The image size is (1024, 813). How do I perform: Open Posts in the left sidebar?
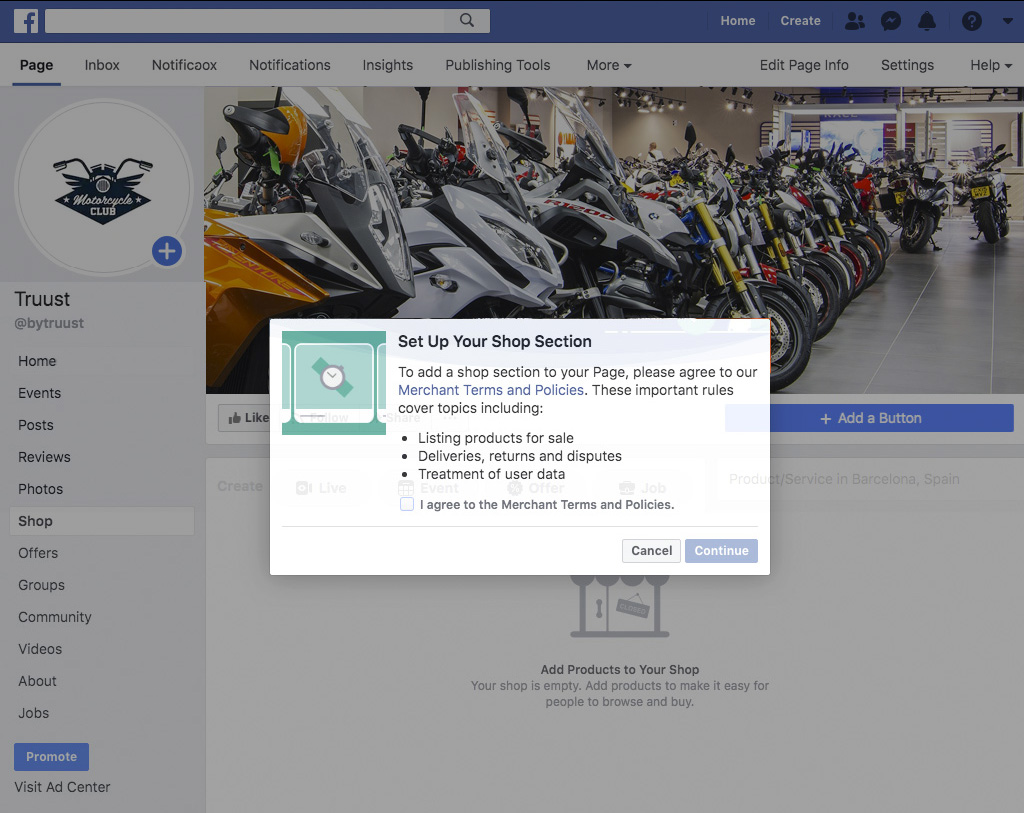tap(36, 425)
